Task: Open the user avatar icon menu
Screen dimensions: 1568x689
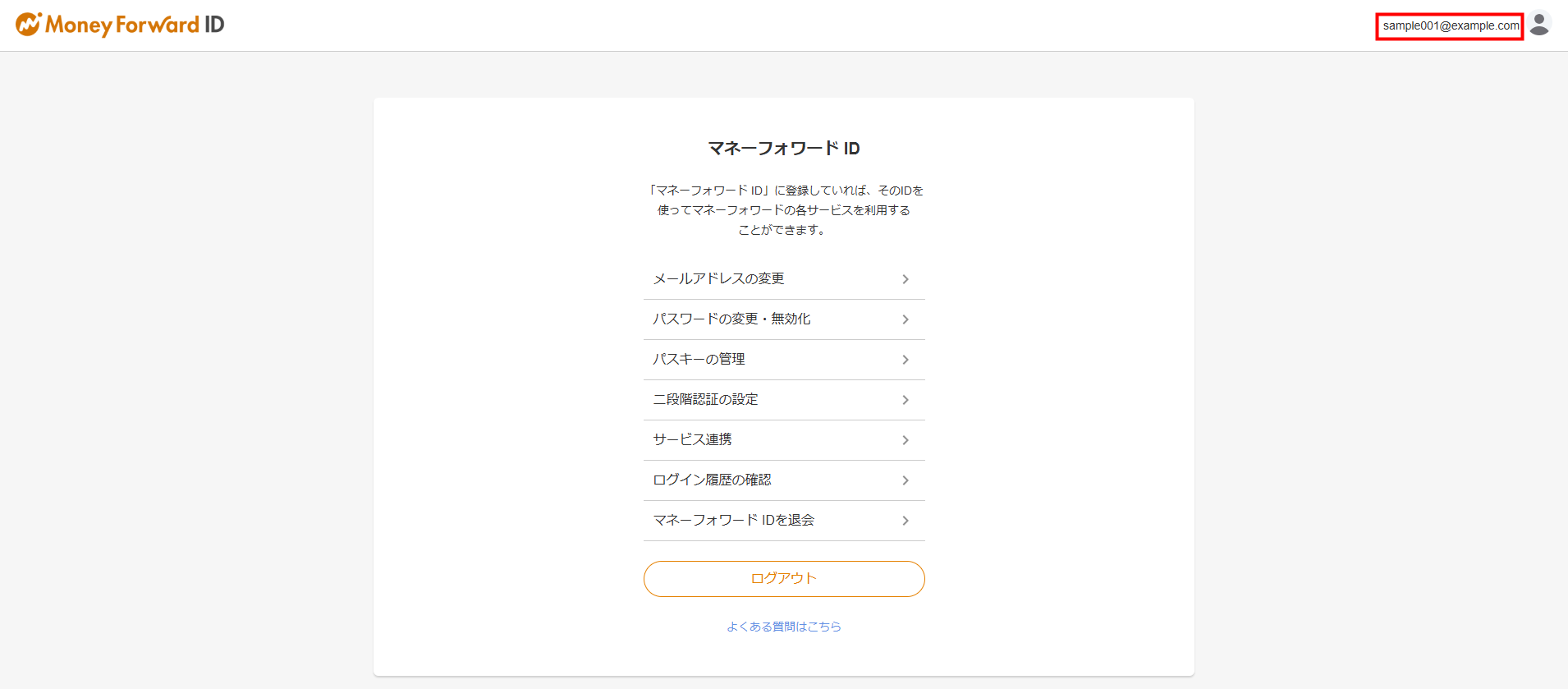Action: click(1539, 25)
